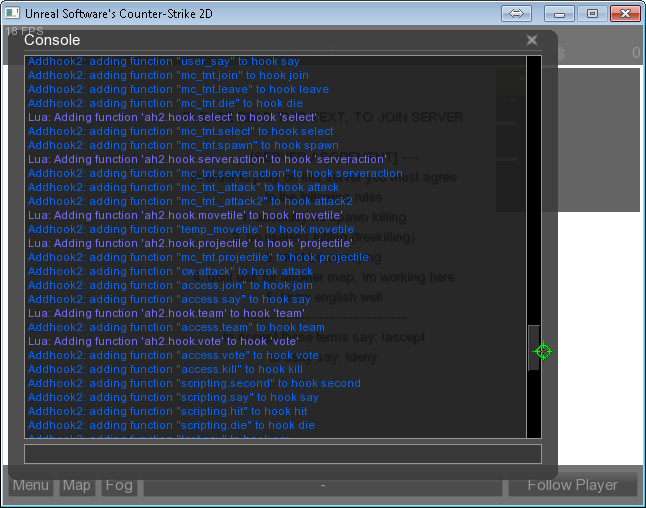Select the line '"access.vote" to hook vote'
The width and height of the screenshot is (646, 508).
coord(173,356)
